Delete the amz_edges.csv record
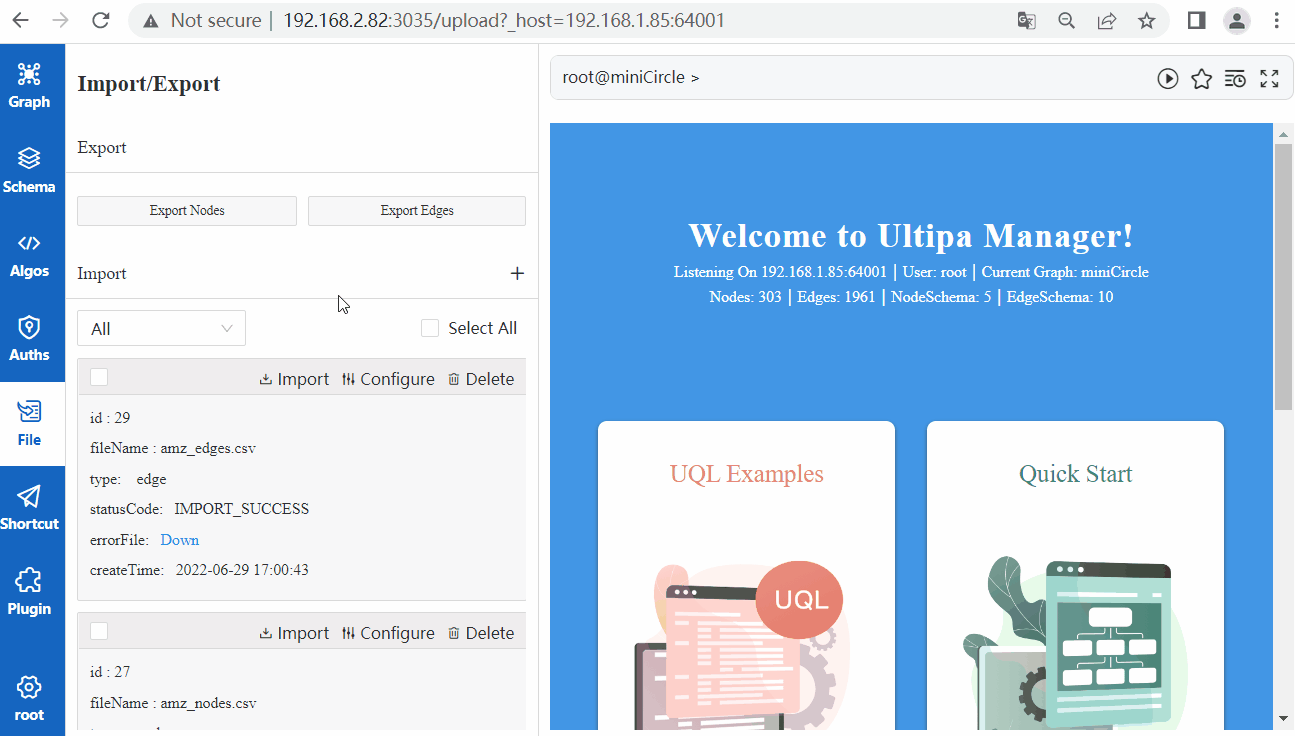The height and width of the screenshot is (736, 1295). (x=481, y=379)
